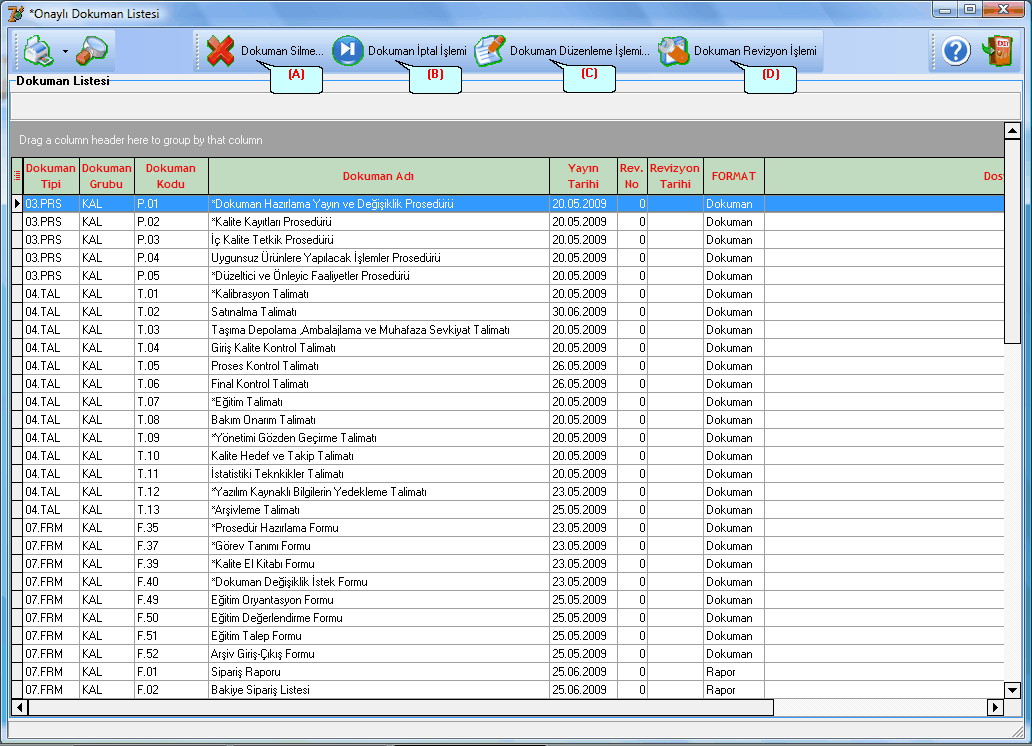Sort by Dokuman Tipi column header
This screenshot has width=1032, height=746.
[x=51, y=176]
